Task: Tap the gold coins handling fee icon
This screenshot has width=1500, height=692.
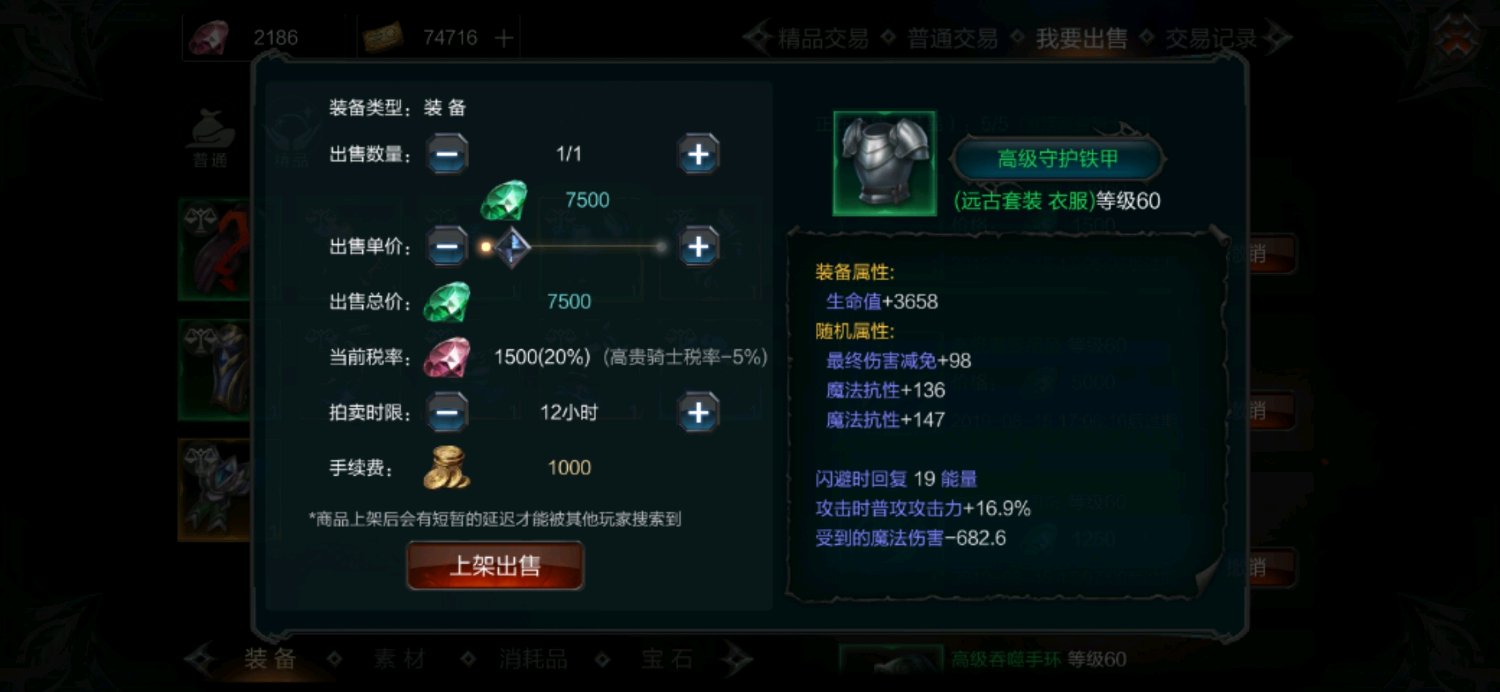Action: (x=446, y=467)
